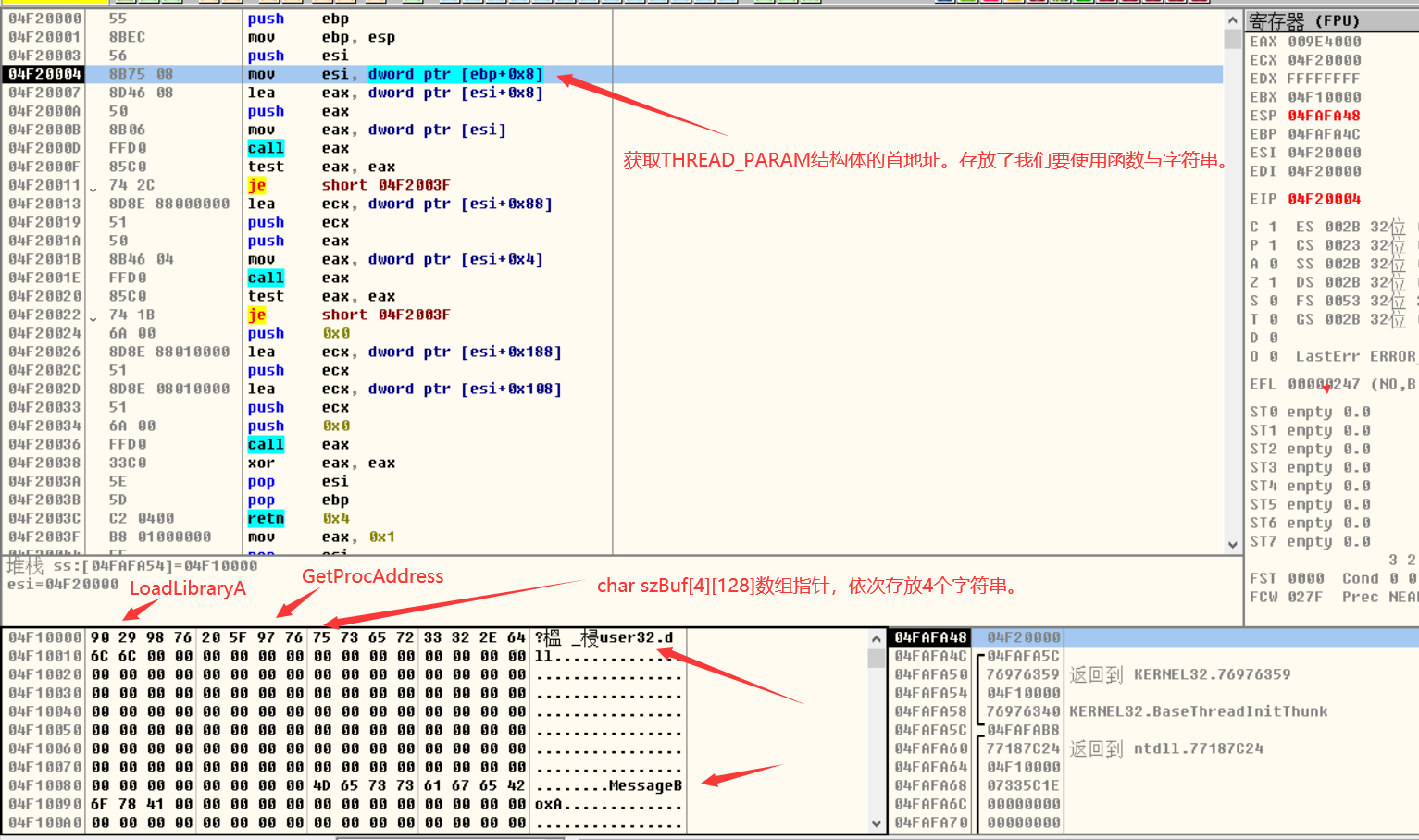Select xor eax, eax row at 04F20038

point(613,463)
